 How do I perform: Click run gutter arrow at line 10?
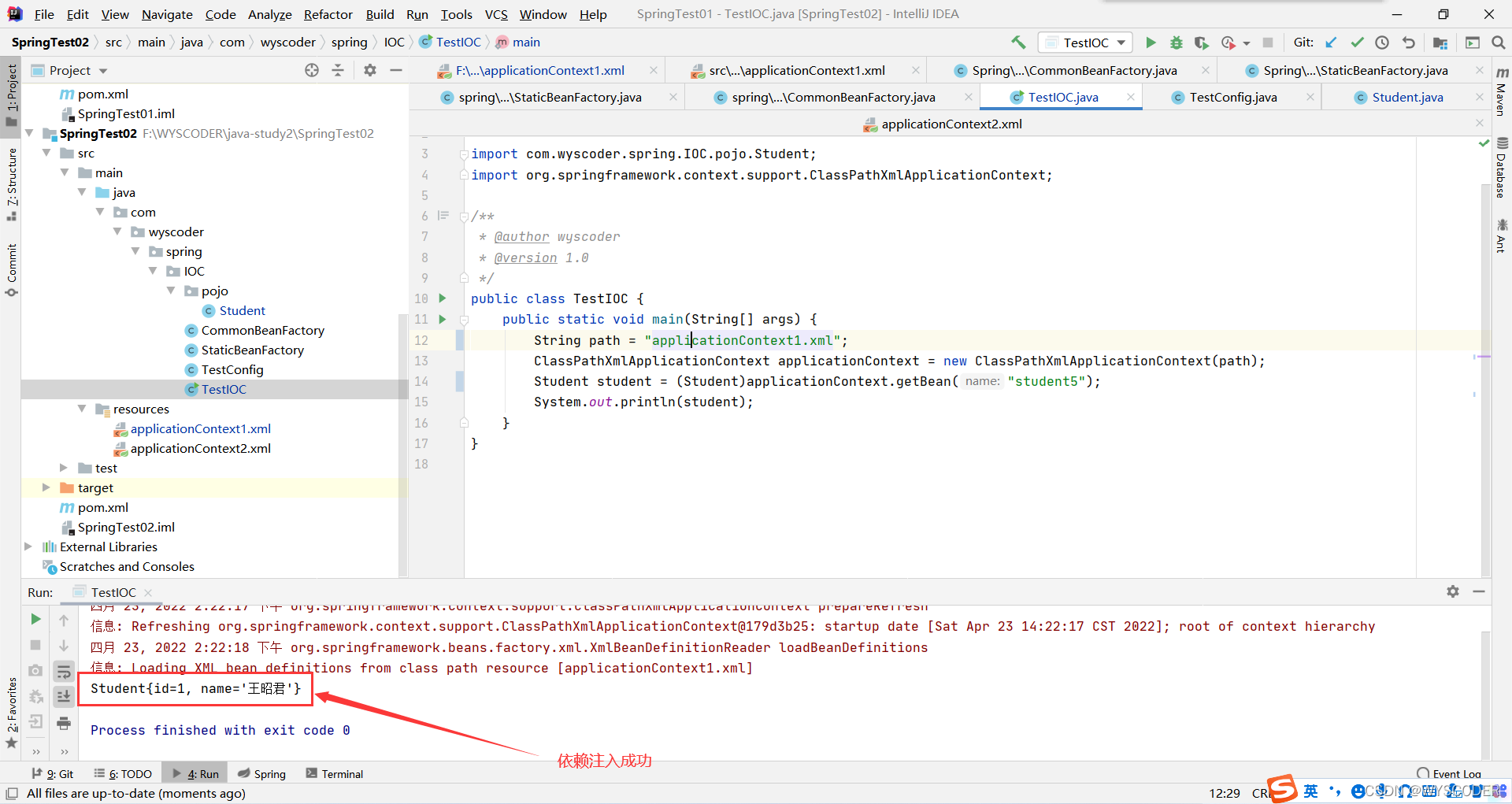[x=443, y=298]
